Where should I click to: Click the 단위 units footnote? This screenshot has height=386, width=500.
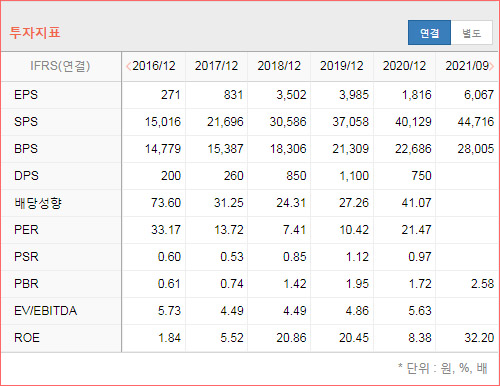(443, 368)
